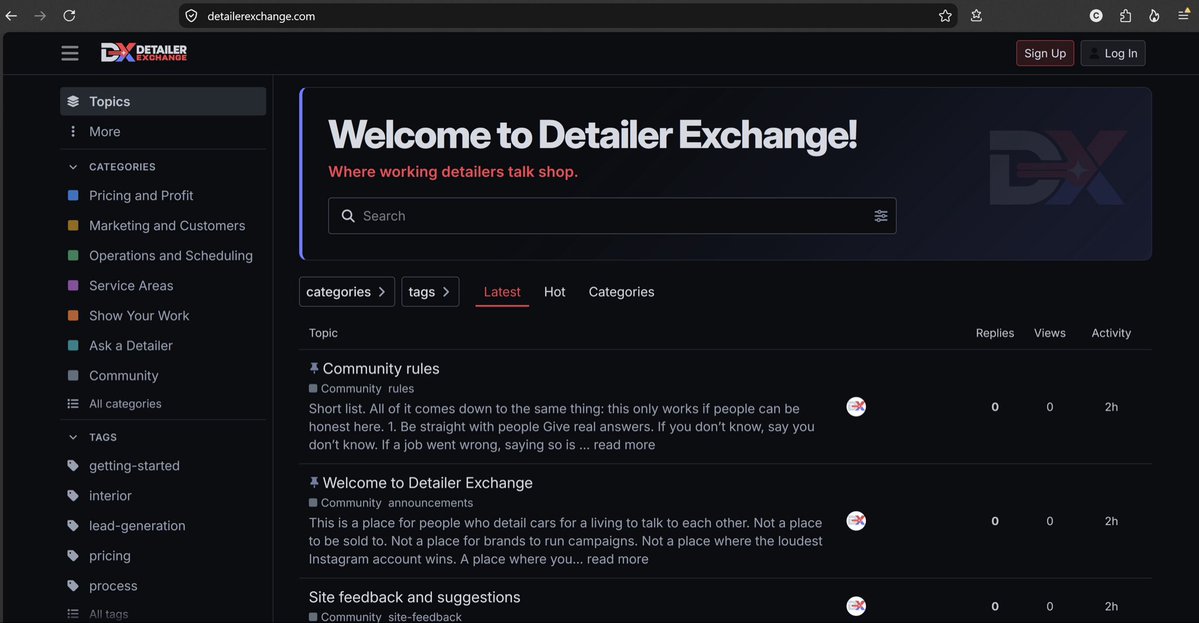Sort topics by Replies column
Viewport: 1199px width, 623px height.
(x=995, y=333)
